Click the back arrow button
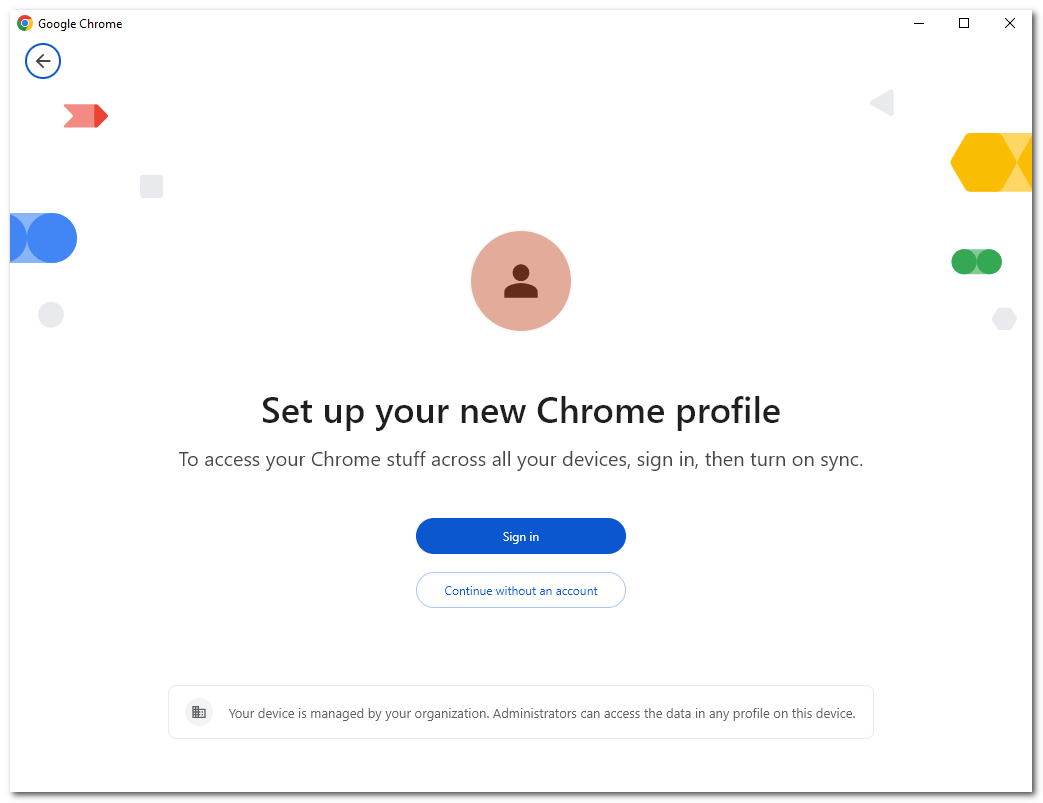1043x803 pixels. [x=43, y=61]
